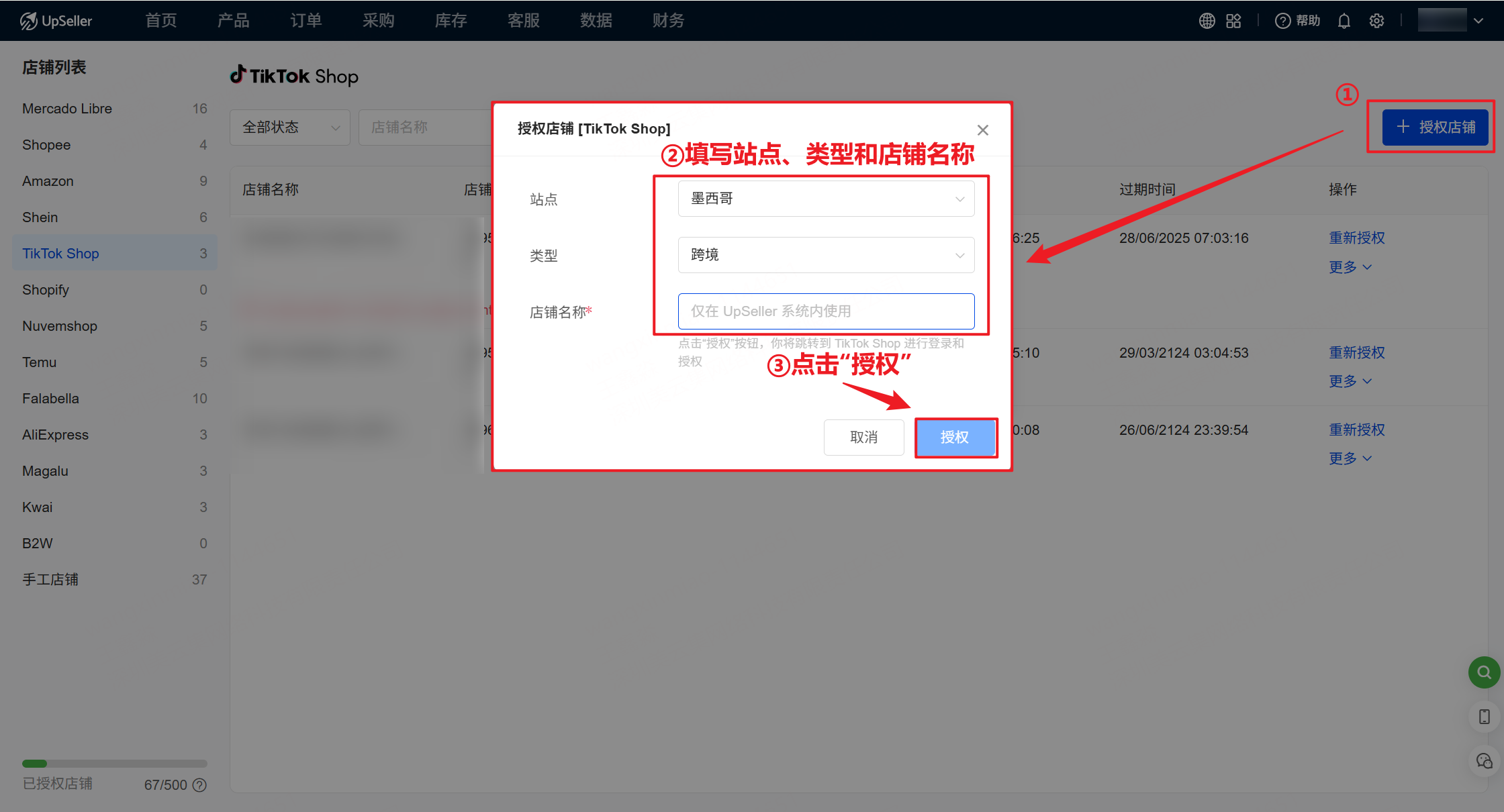
Task: Select 手工店铺 in store list
Action: pos(115,580)
